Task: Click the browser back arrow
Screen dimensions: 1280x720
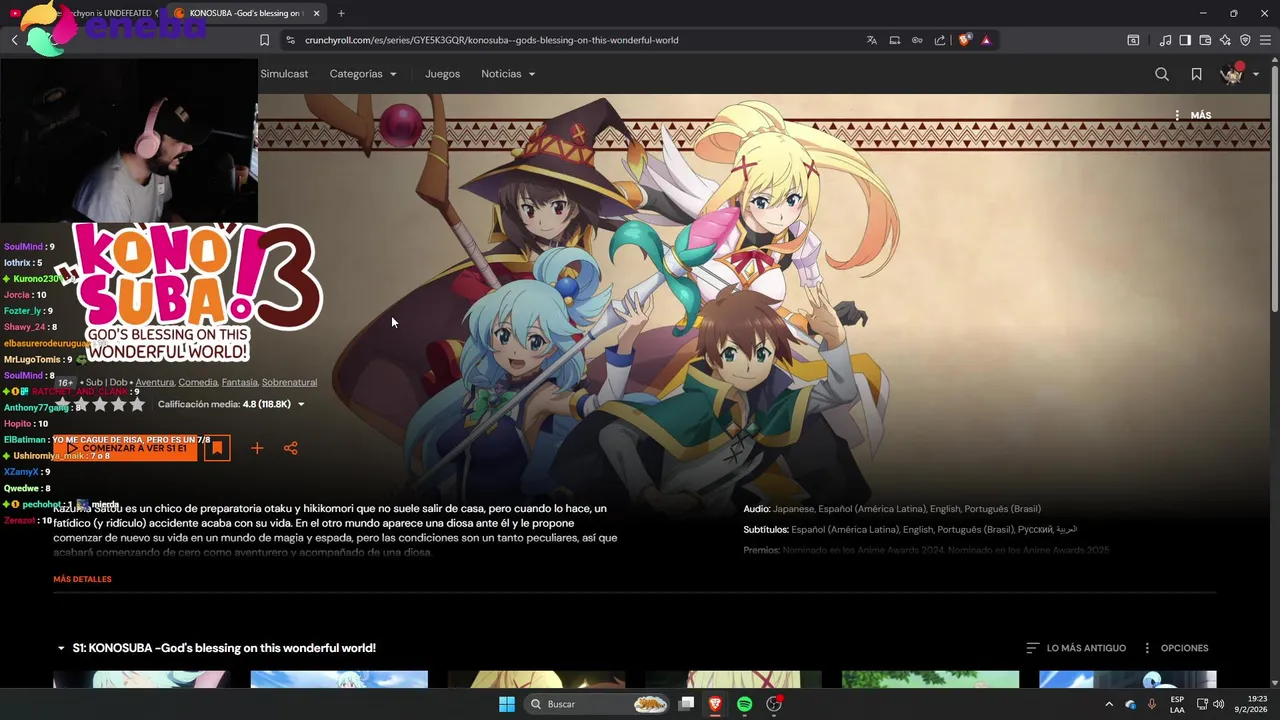Action: coord(15,40)
